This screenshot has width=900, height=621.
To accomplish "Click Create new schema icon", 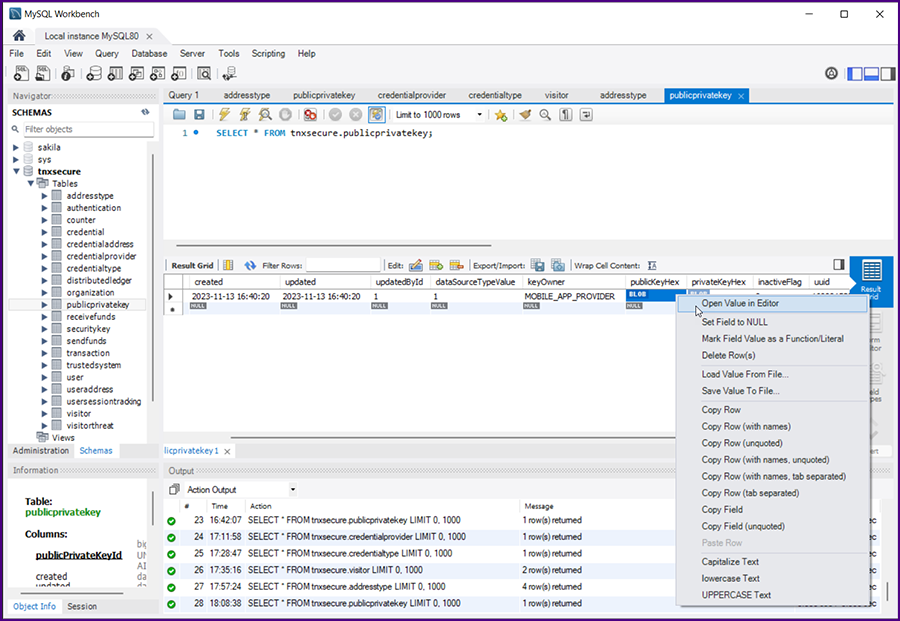I will [94, 73].
